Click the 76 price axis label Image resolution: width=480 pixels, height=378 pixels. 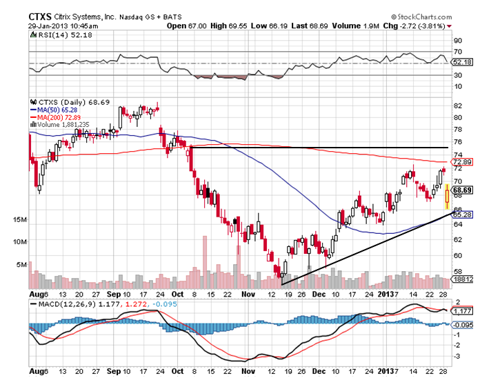click(x=458, y=142)
